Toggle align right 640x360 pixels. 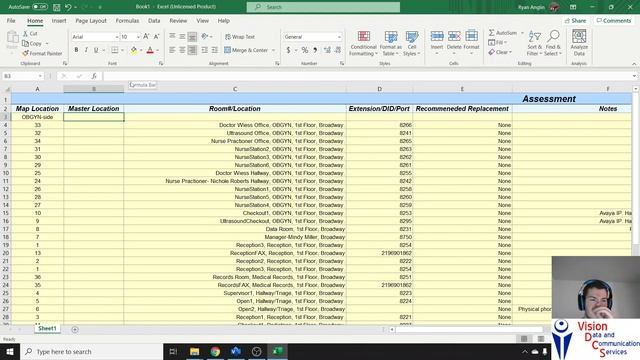tap(192, 50)
